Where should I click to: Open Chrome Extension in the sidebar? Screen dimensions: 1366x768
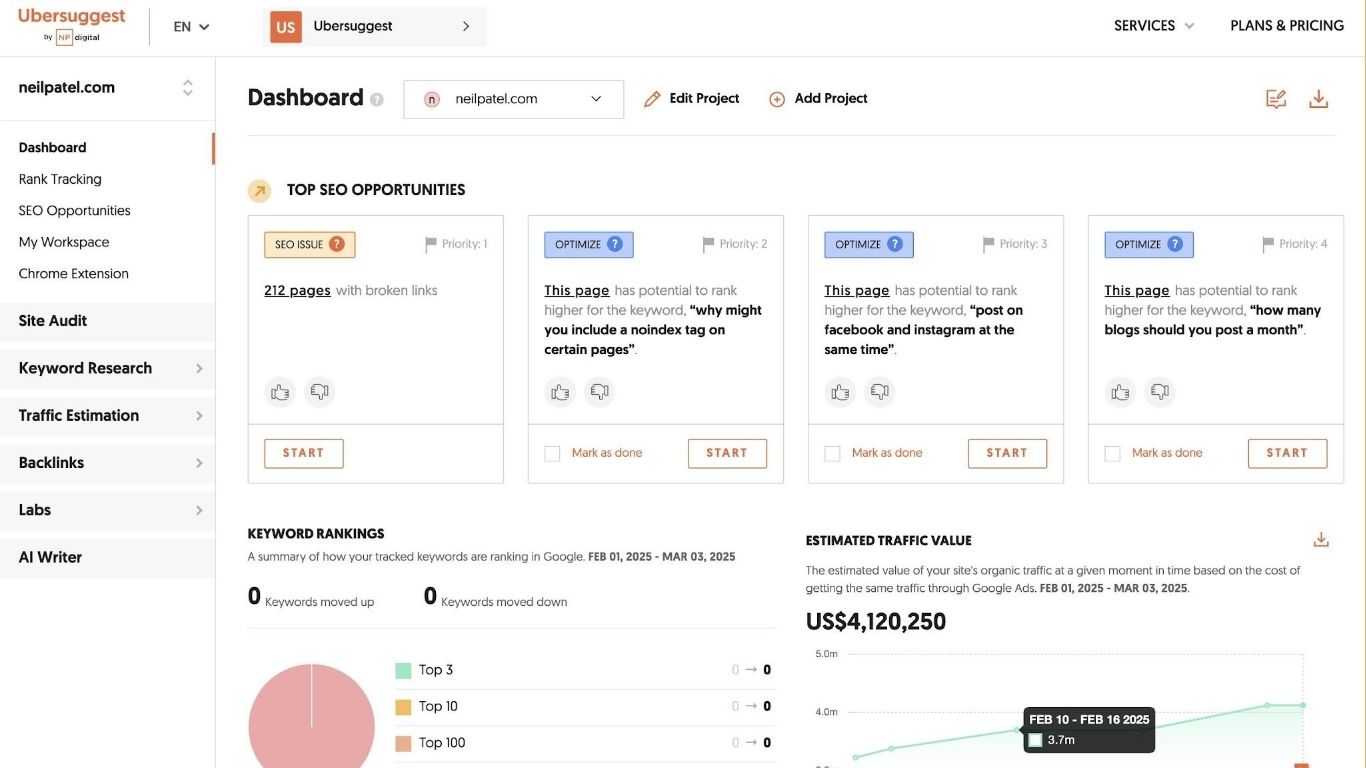click(73, 273)
